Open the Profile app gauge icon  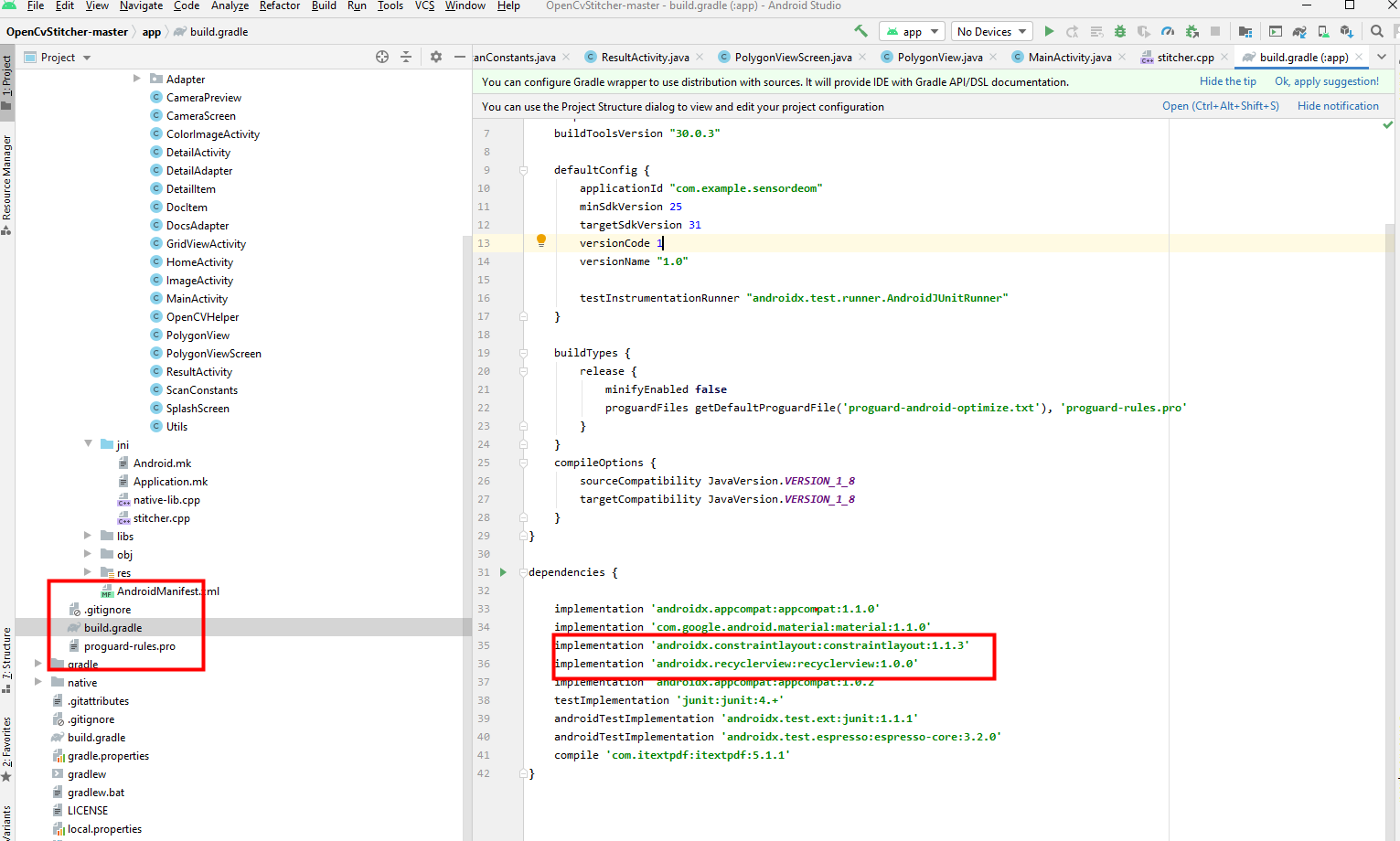click(1168, 32)
